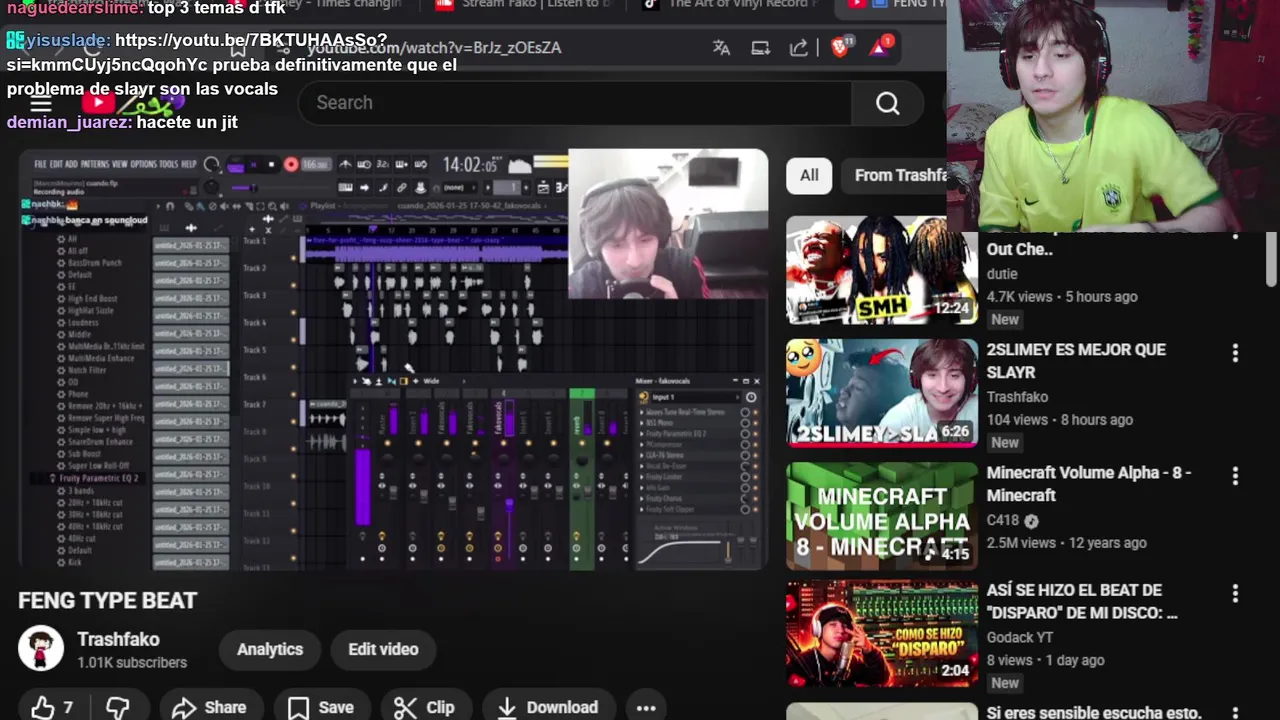The width and height of the screenshot is (1280, 720).
Task: Open Analytics for the video
Action: (x=270, y=649)
